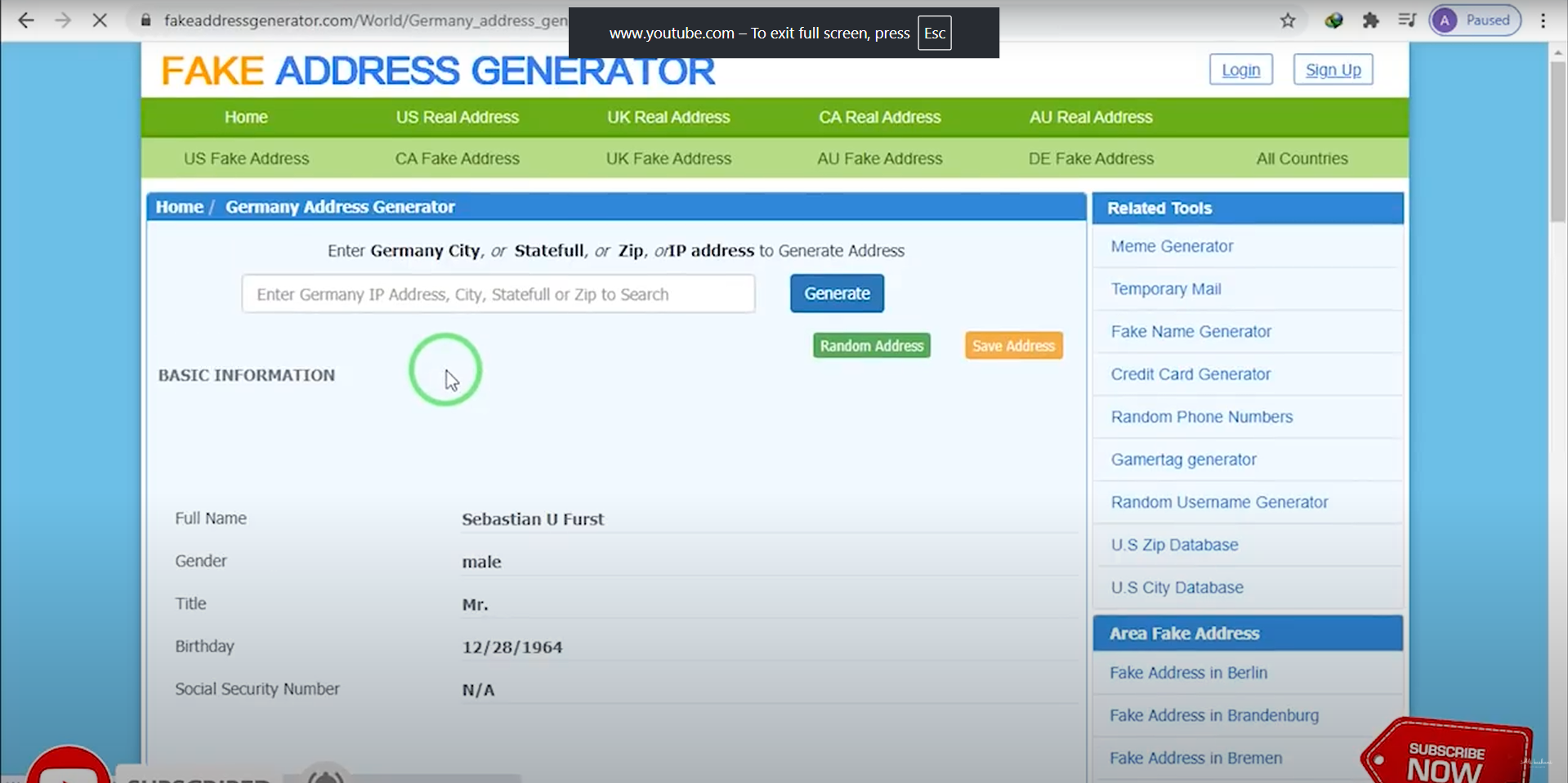Click the browser back arrow
The width and height of the screenshot is (1568, 783).
26,20
